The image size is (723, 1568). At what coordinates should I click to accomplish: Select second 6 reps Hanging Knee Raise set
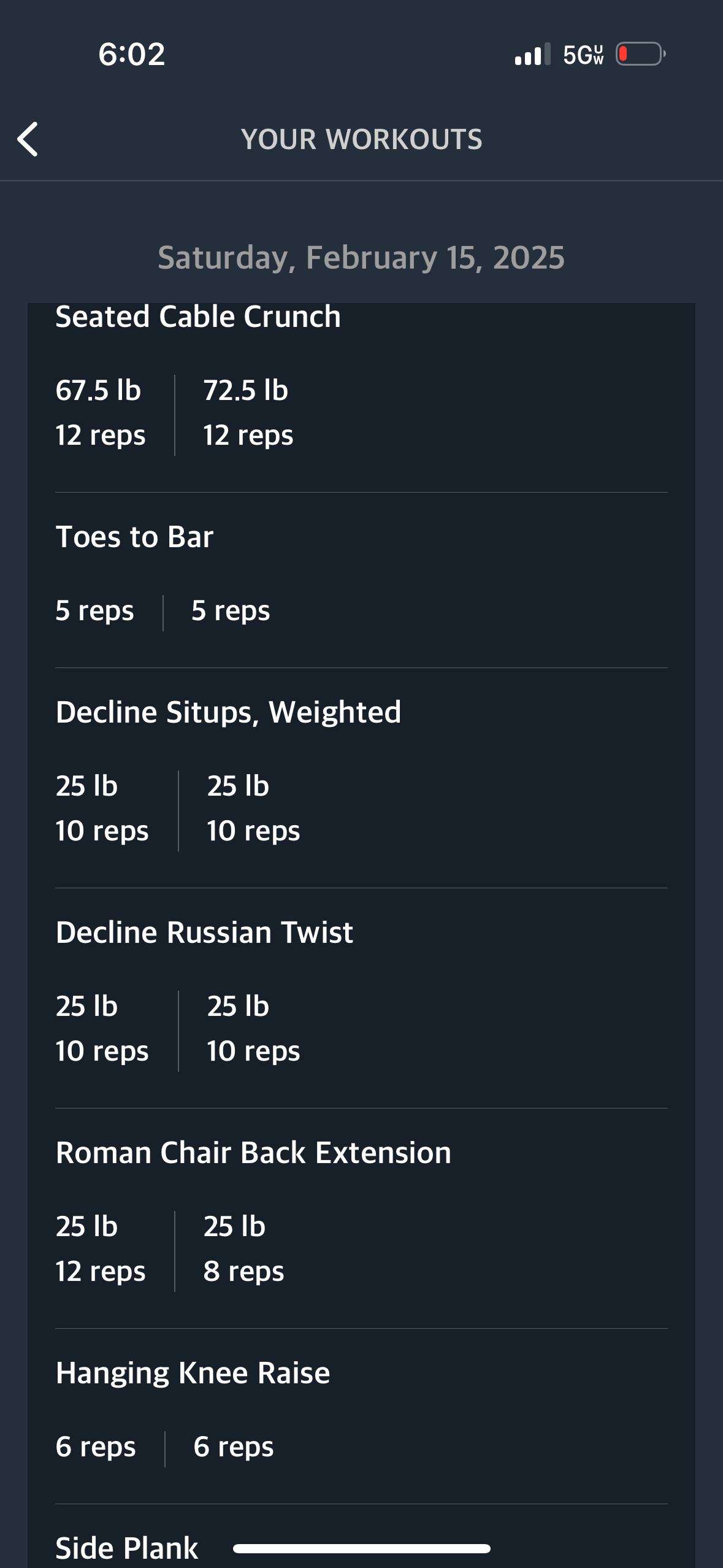(234, 1447)
